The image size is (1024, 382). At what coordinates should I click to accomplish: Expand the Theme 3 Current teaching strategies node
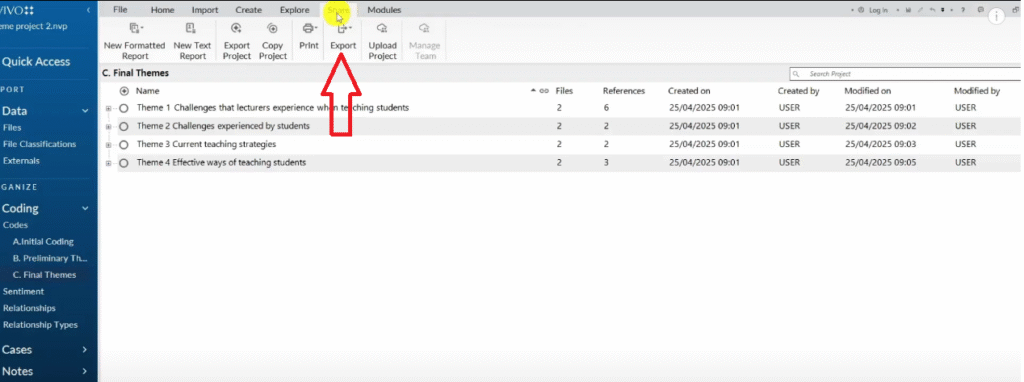point(108,145)
